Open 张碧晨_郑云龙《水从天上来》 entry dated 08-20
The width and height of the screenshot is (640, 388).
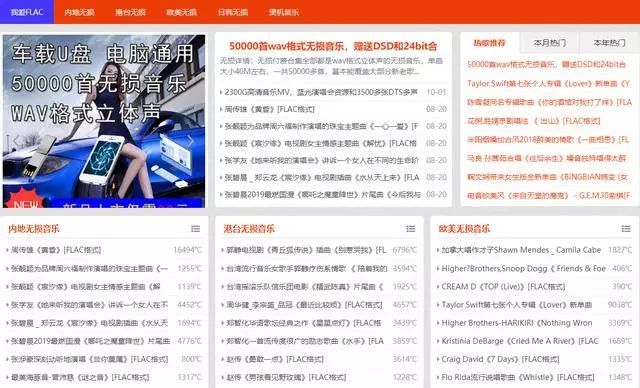click(321, 177)
